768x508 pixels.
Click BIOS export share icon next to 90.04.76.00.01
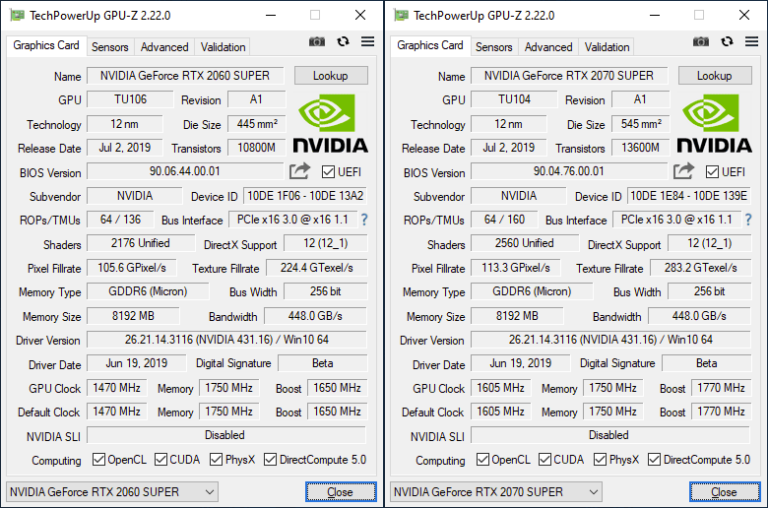tap(684, 171)
